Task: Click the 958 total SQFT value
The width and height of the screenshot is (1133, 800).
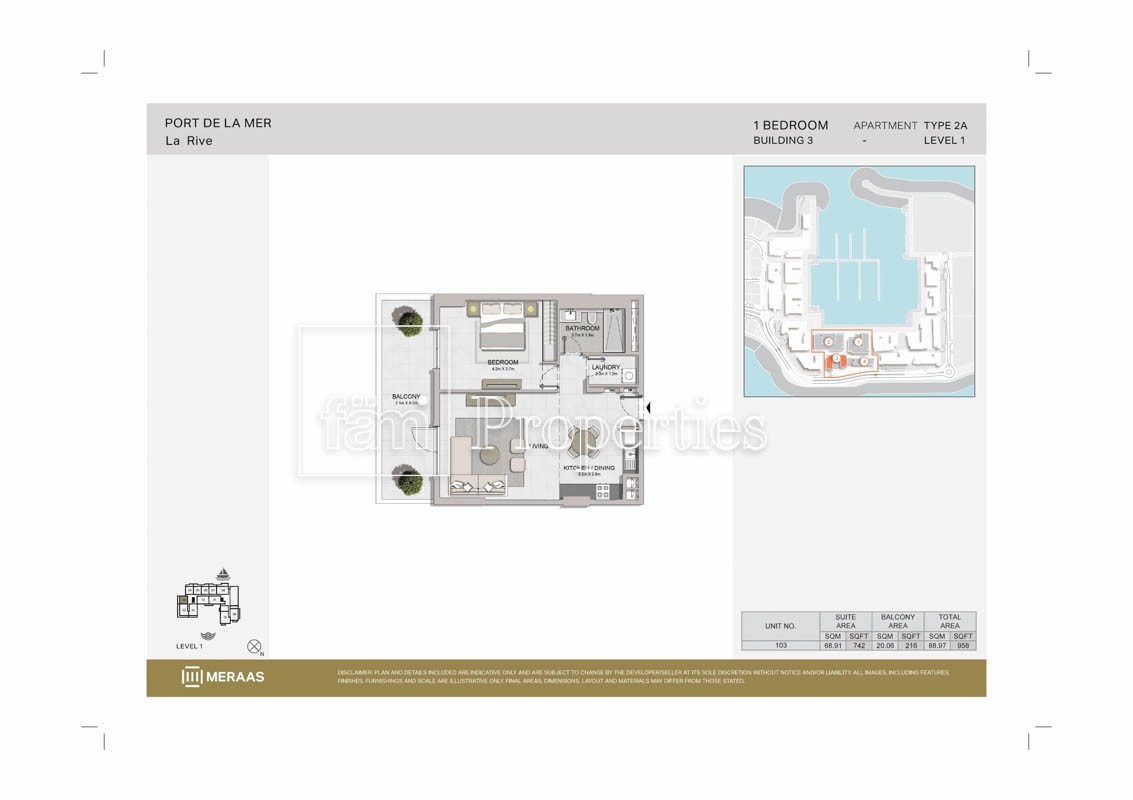Action: click(962, 645)
